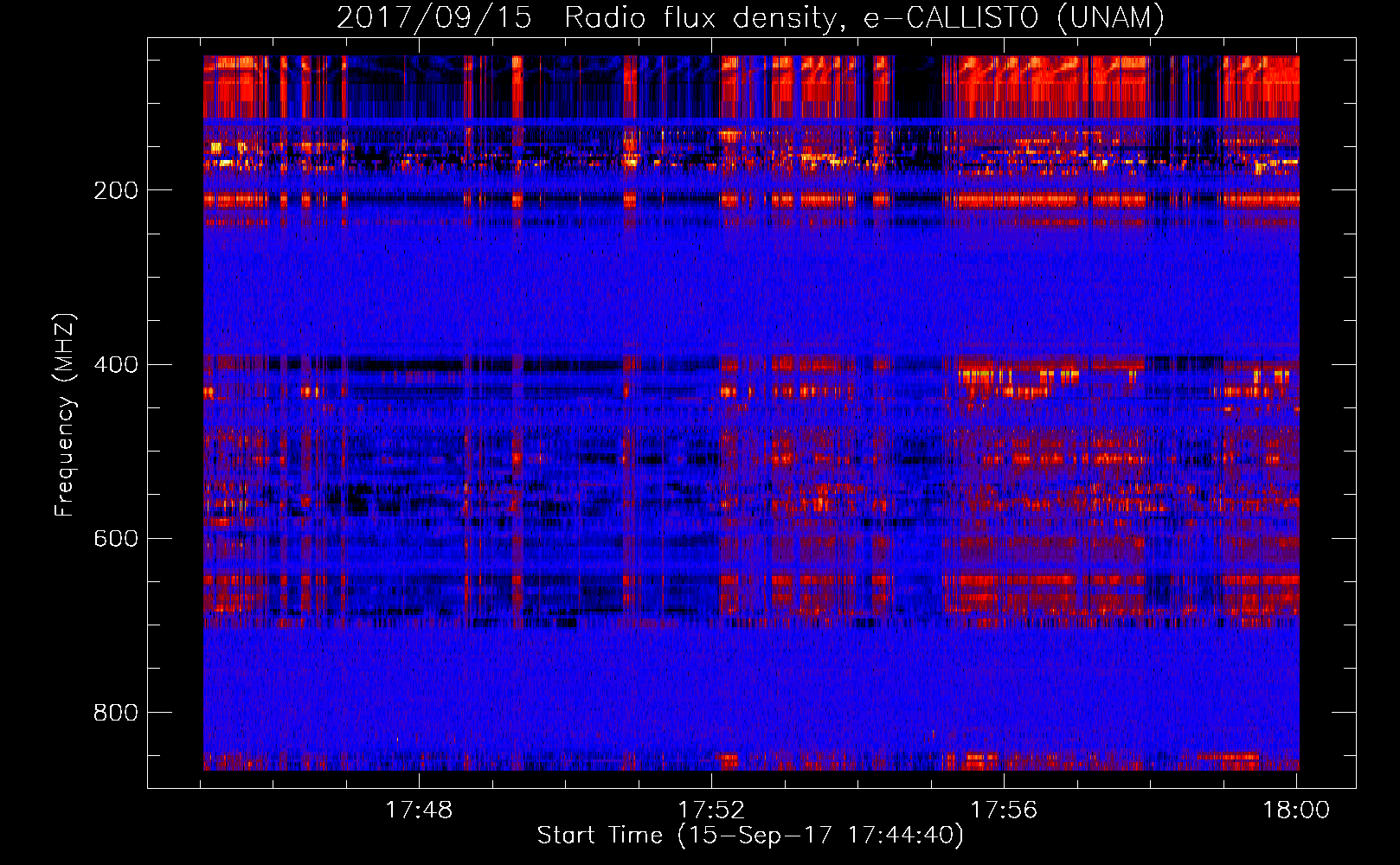Click the 'Frequency (MHZ)' axis label

65,415
